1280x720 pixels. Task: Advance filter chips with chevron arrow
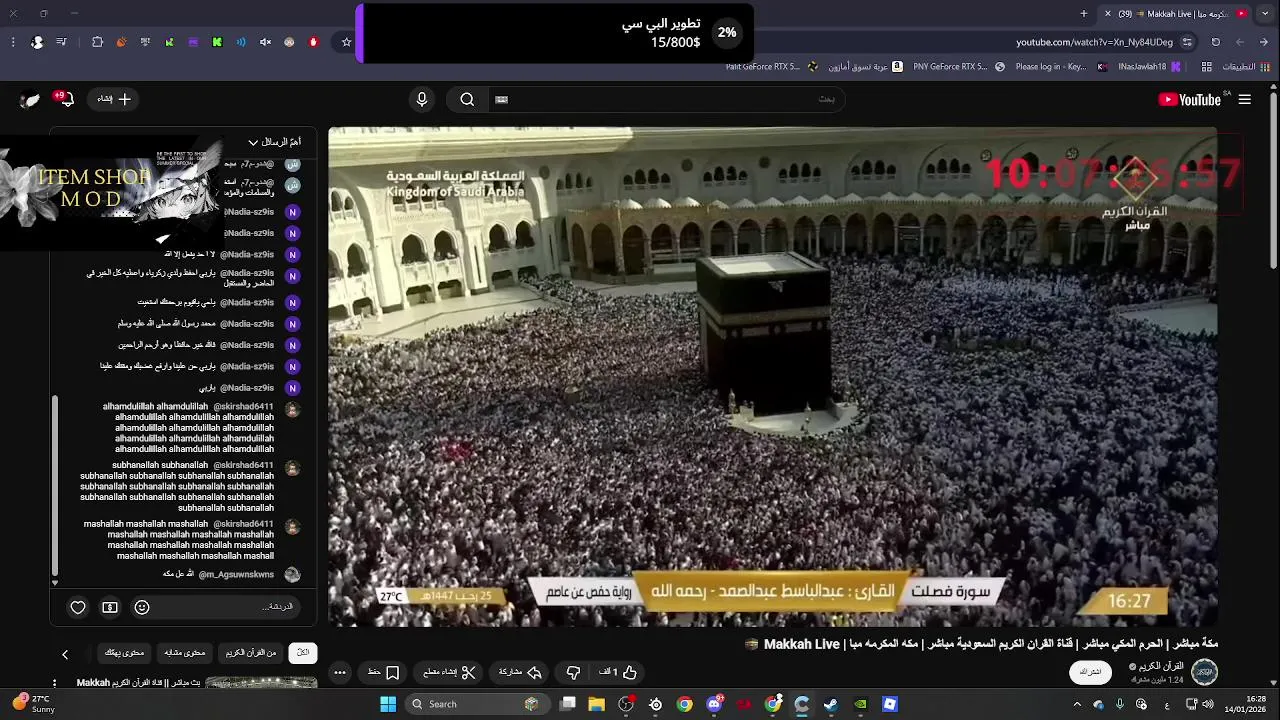65,654
